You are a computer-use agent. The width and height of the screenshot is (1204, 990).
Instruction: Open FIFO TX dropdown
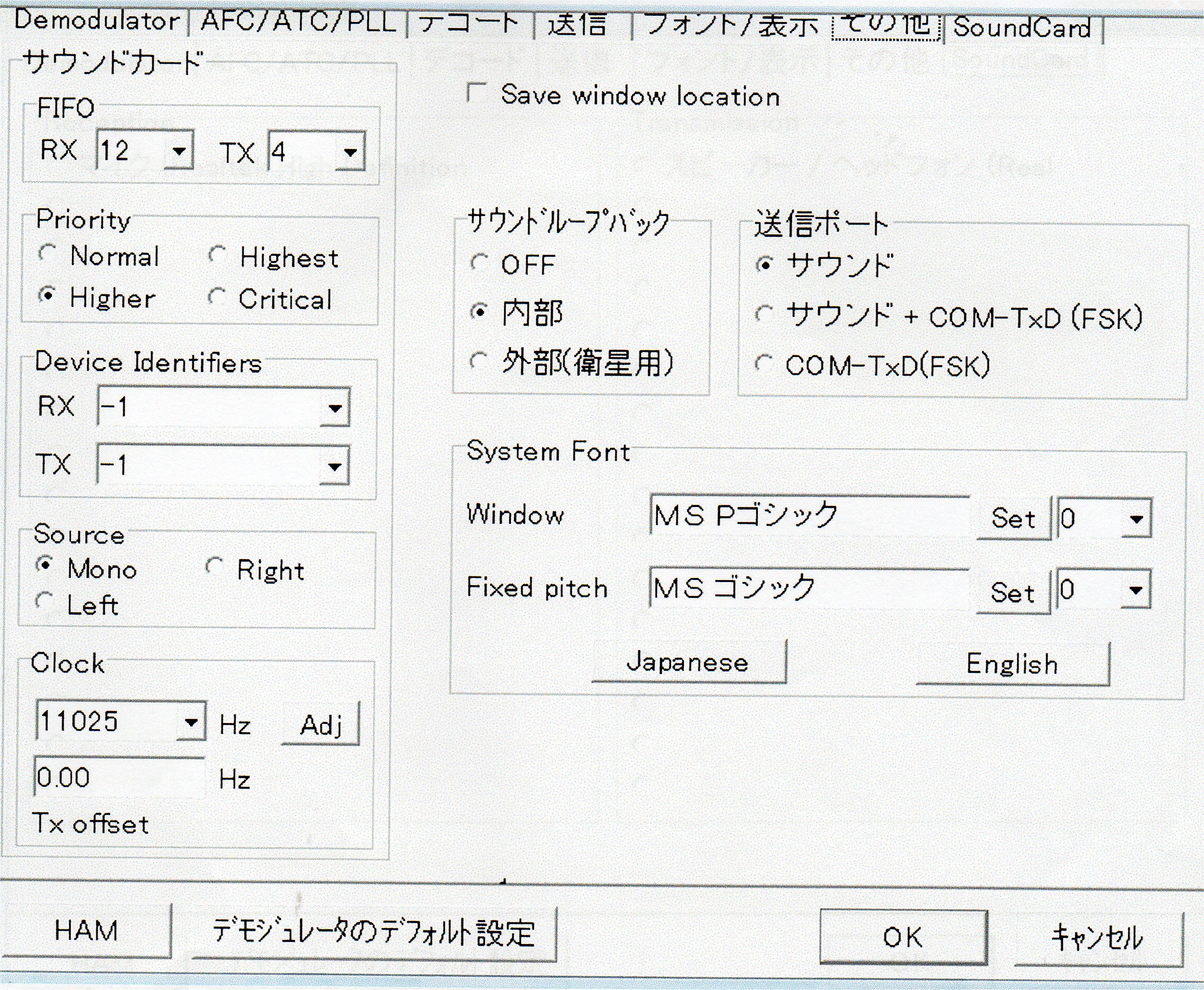[x=350, y=153]
